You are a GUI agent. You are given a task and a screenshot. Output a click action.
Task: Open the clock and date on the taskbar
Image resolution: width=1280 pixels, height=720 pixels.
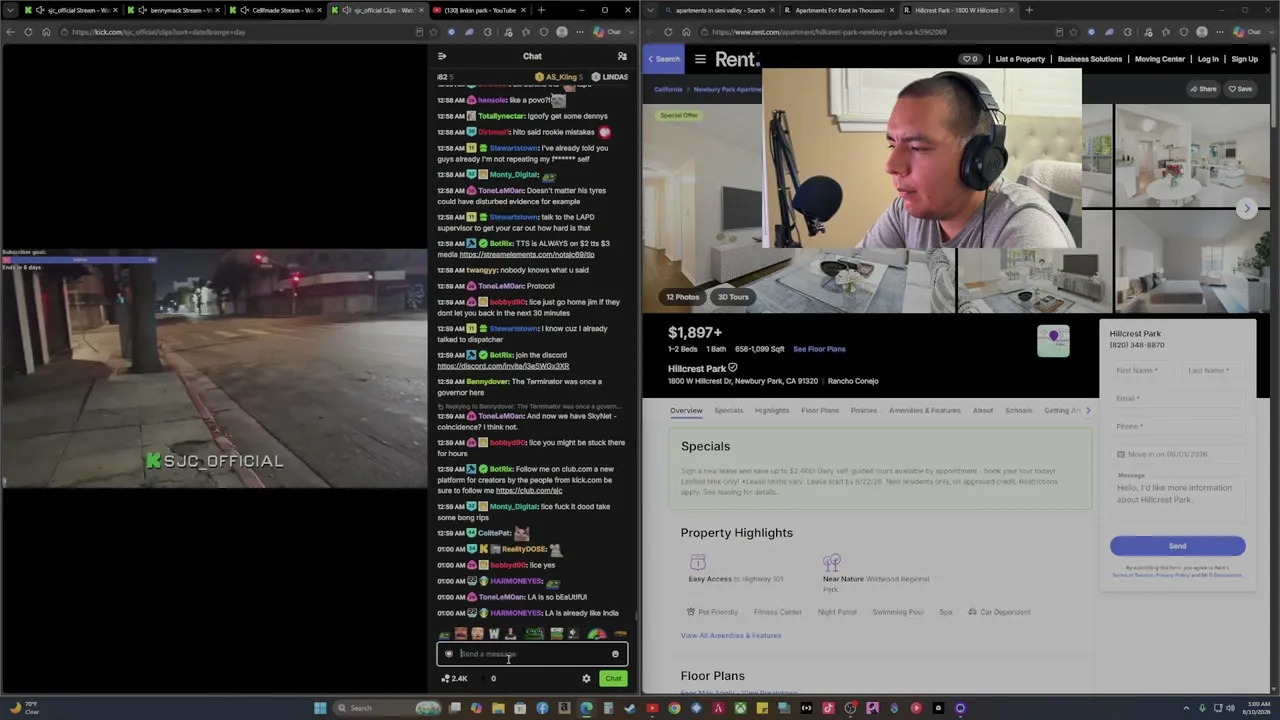click(1255, 708)
